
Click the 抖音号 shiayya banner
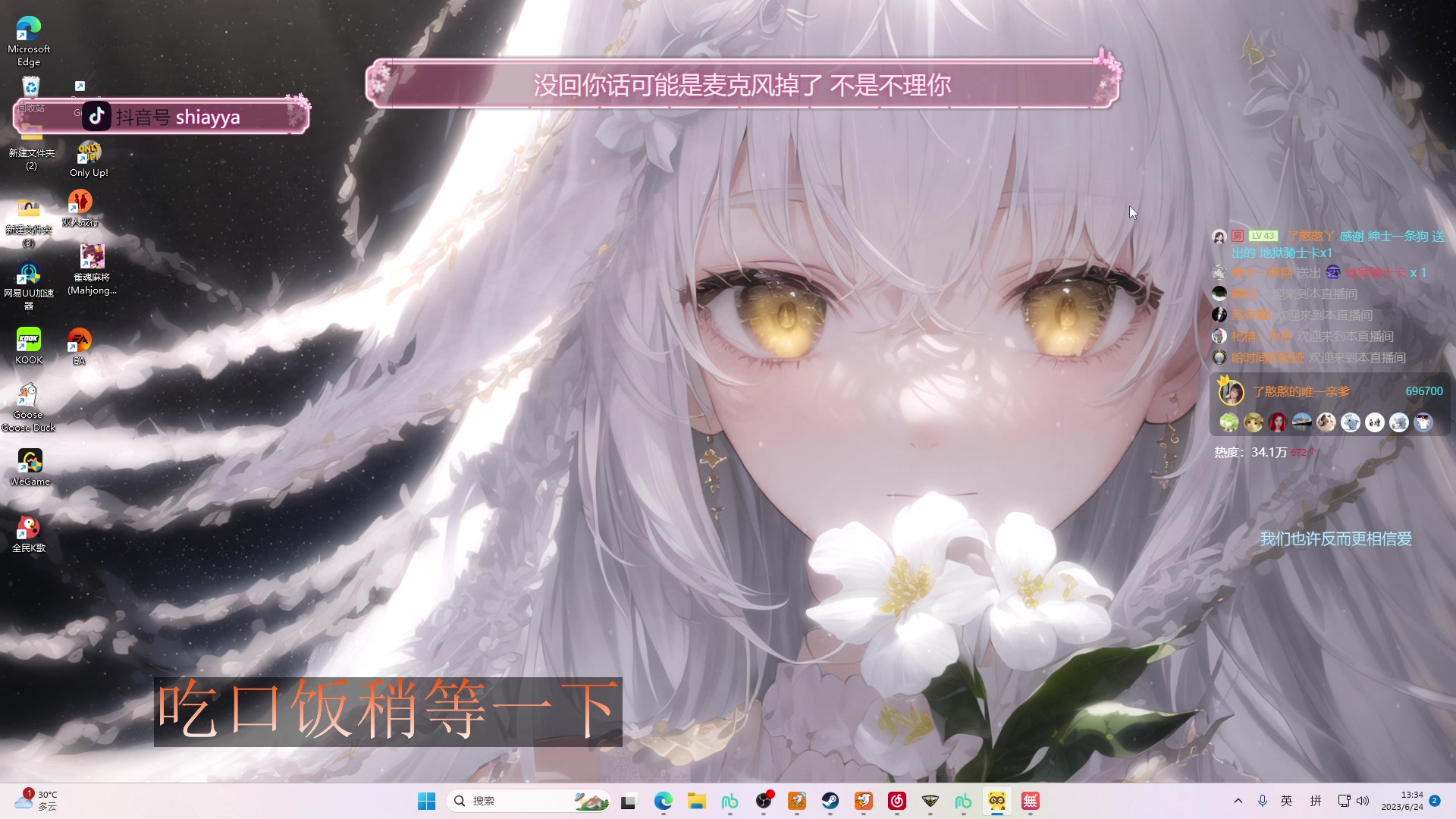click(161, 117)
